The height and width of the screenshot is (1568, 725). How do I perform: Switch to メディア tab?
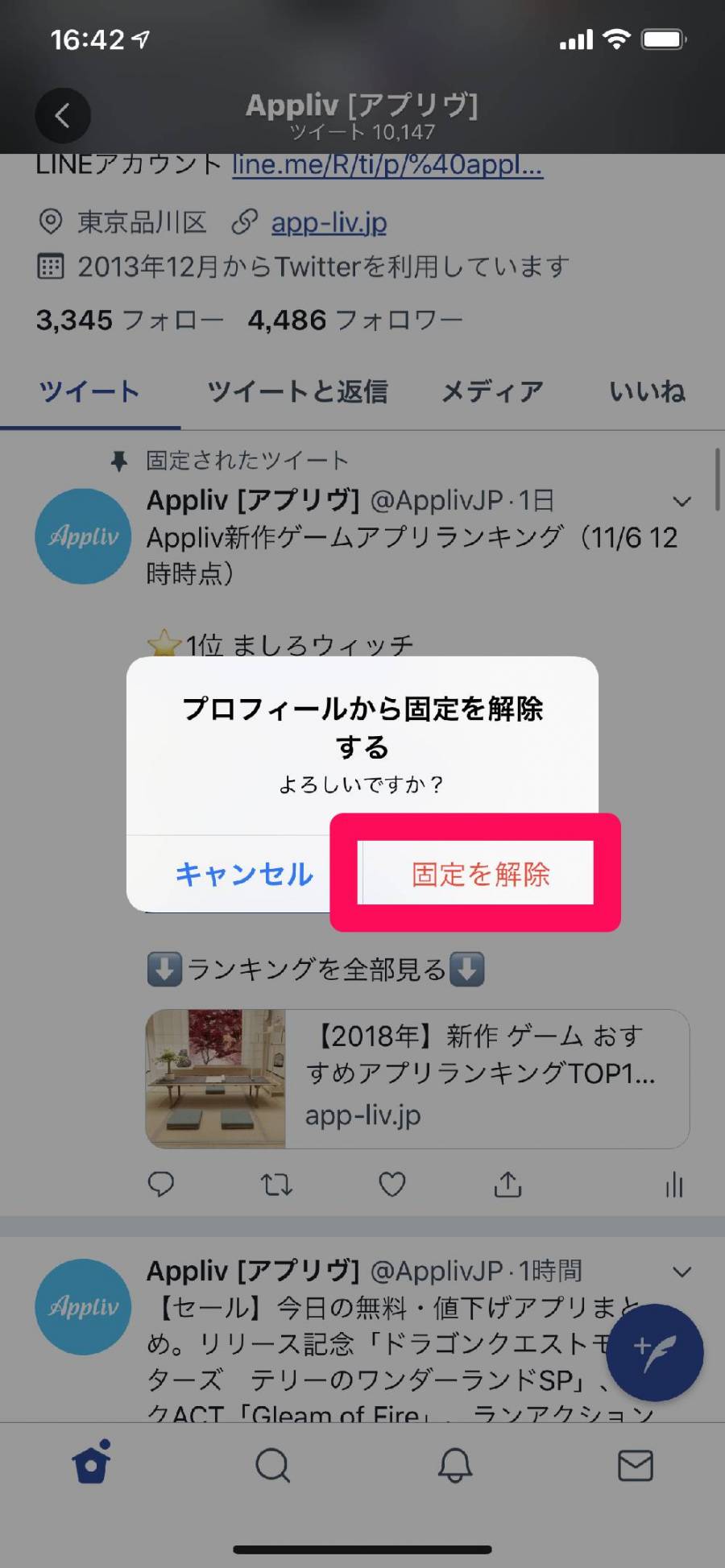point(492,392)
